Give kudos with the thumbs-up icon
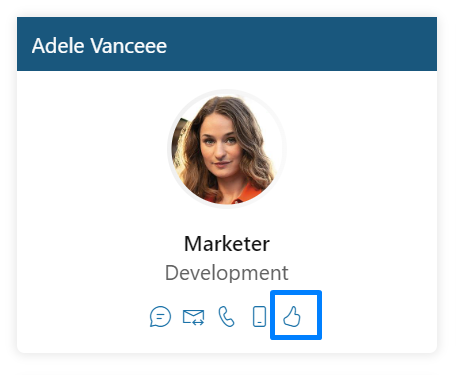Screen dimensions: 456x375 292,316
